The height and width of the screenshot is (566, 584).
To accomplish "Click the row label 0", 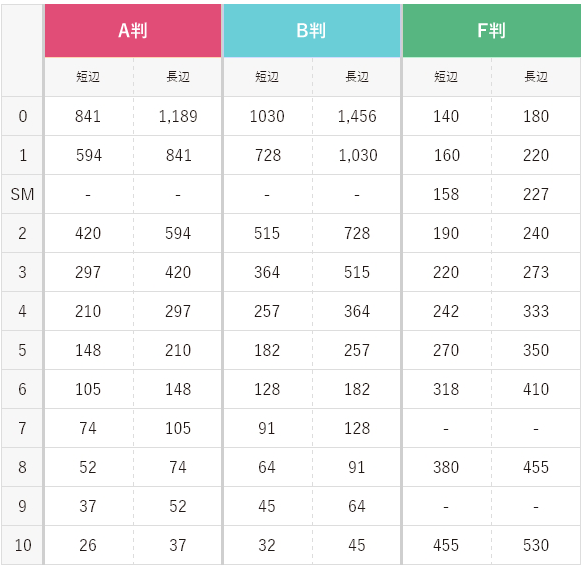I will [22, 116].
